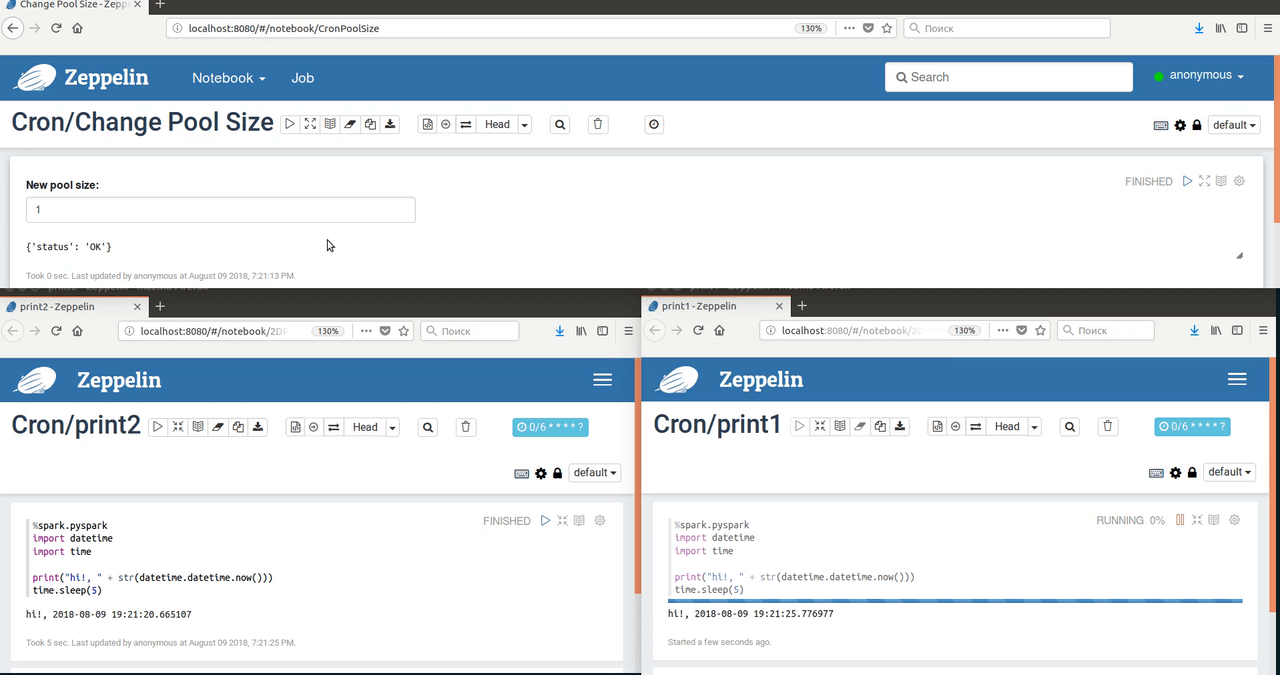Open Head revision dropdown in Cron/print1
This screenshot has width=1280, height=675.
click(x=1013, y=426)
